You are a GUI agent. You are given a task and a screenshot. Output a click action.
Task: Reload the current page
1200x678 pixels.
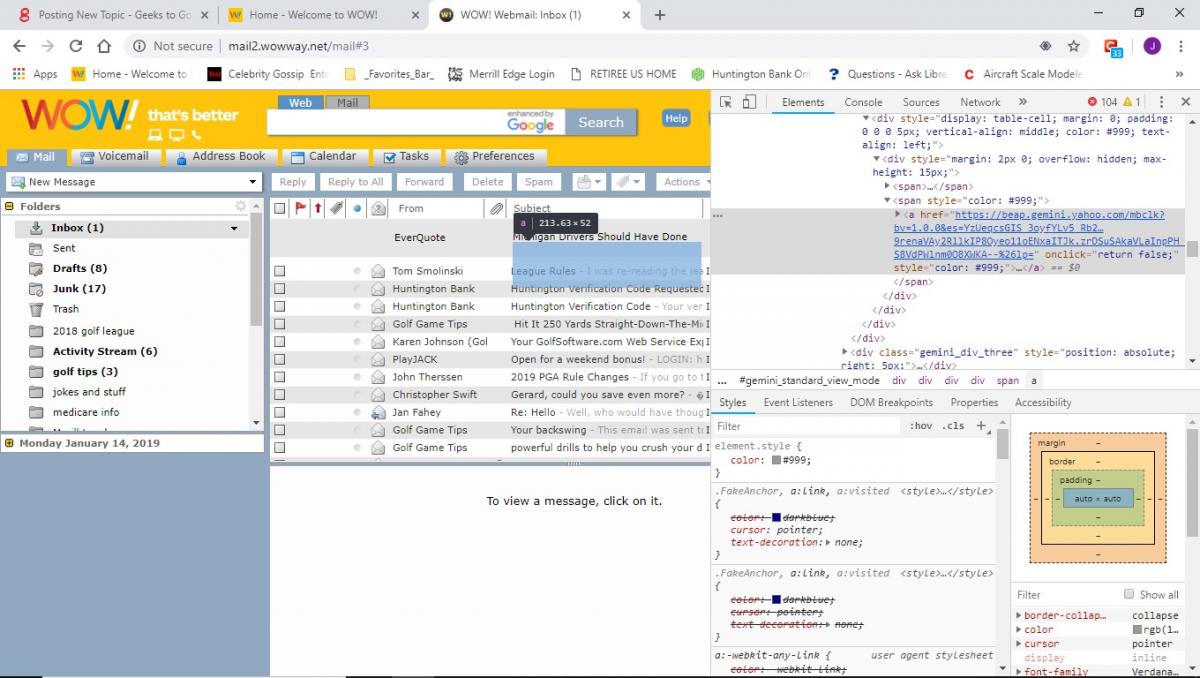tap(76, 46)
